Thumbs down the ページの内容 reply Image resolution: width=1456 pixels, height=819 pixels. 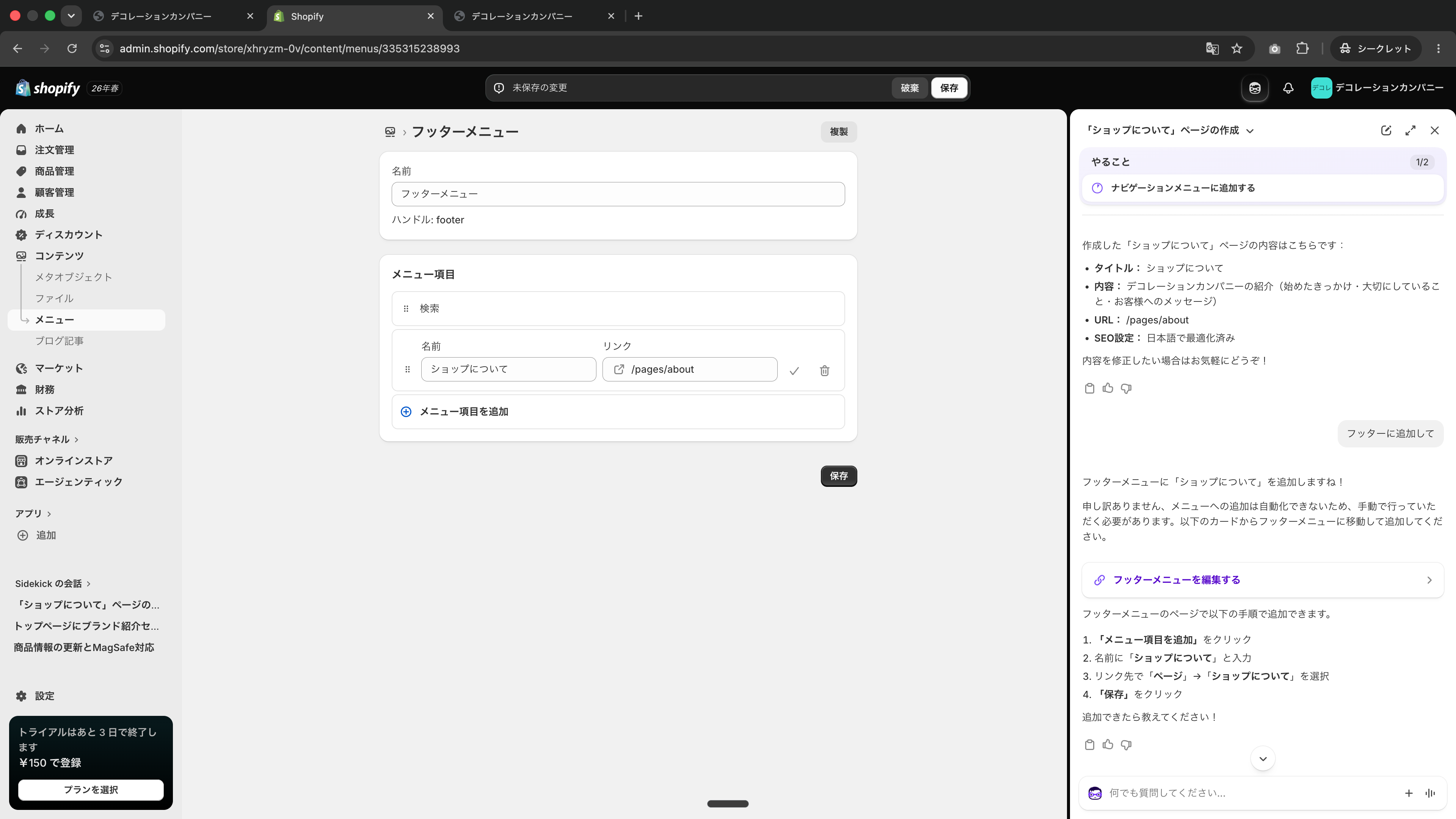[x=1126, y=388]
